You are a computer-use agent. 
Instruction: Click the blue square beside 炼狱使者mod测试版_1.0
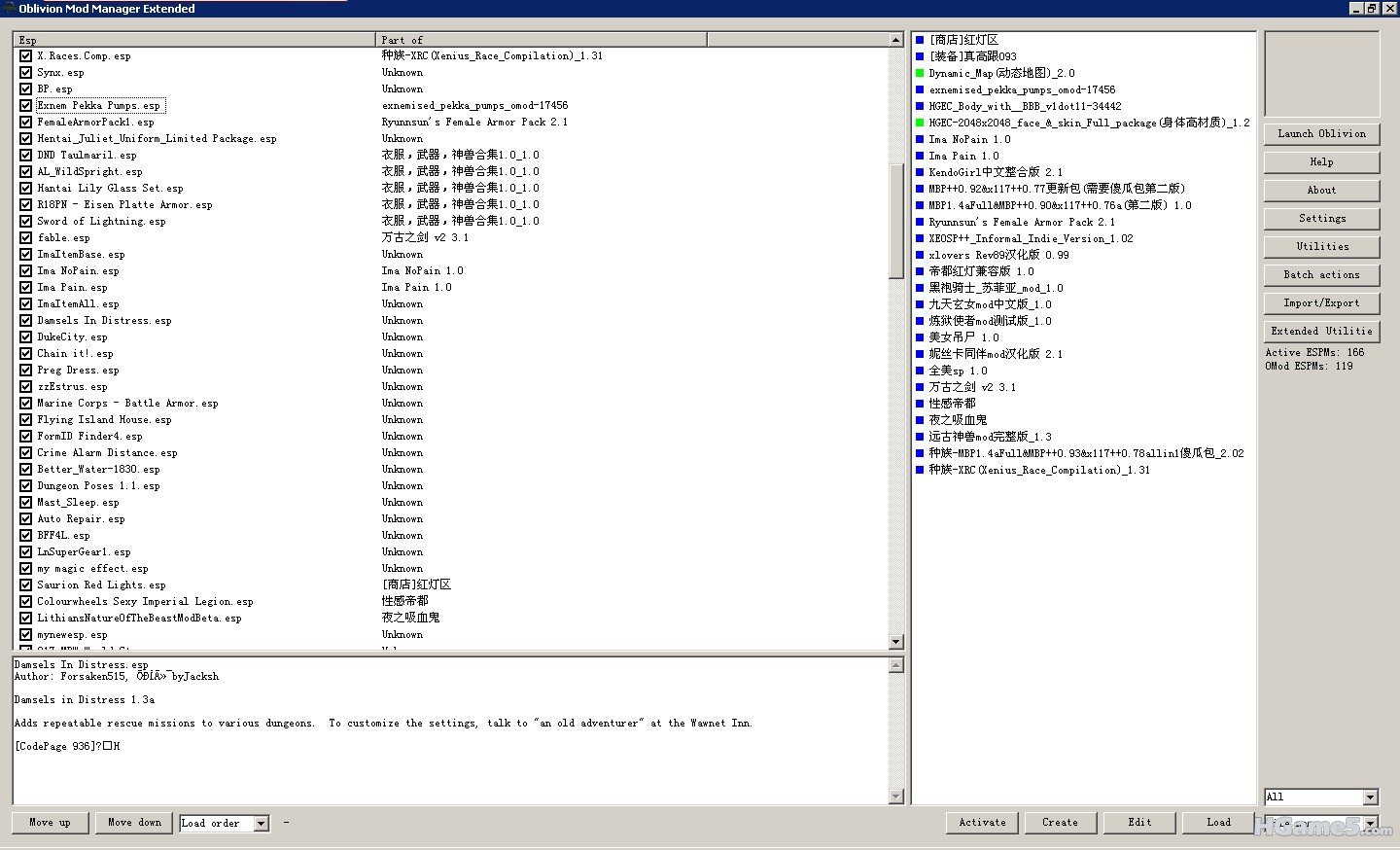pos(920,321)
